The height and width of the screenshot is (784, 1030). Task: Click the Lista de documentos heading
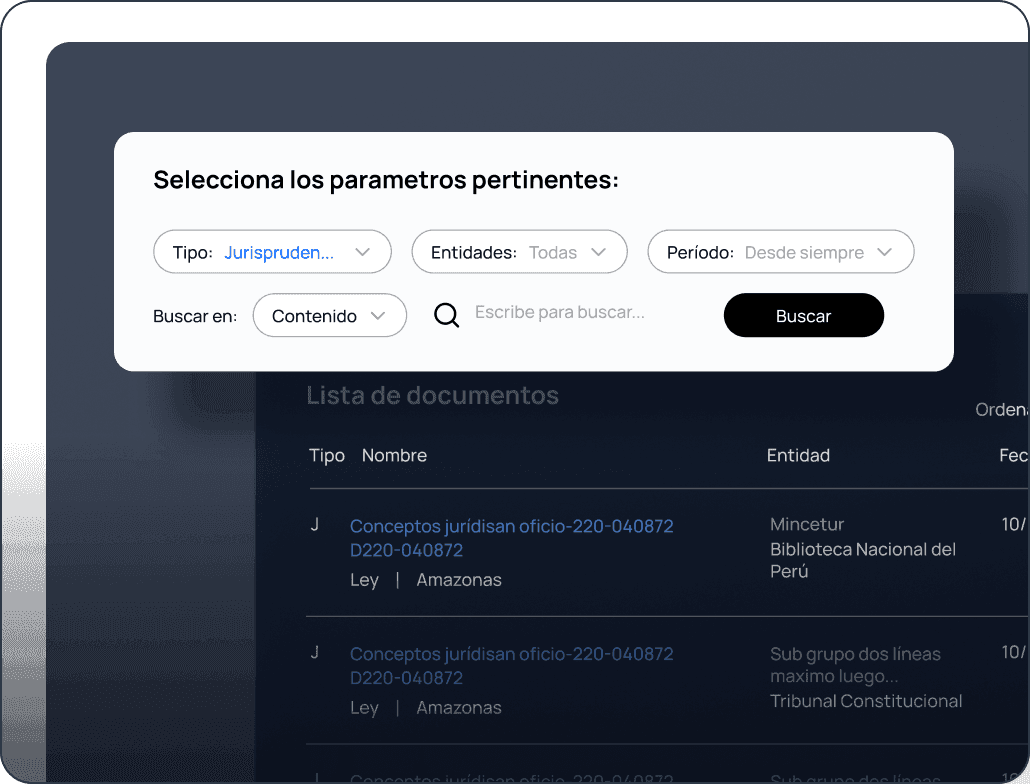[432, 395]
